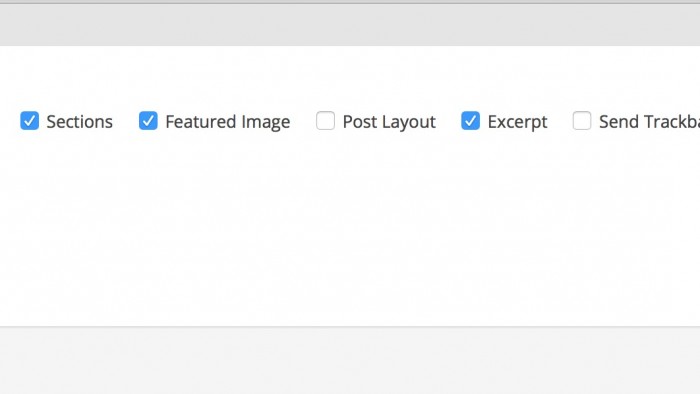The width and height of the screenshot is (700, 394).
Task: Click the Send Trackbacks label text
Action: 650,122
